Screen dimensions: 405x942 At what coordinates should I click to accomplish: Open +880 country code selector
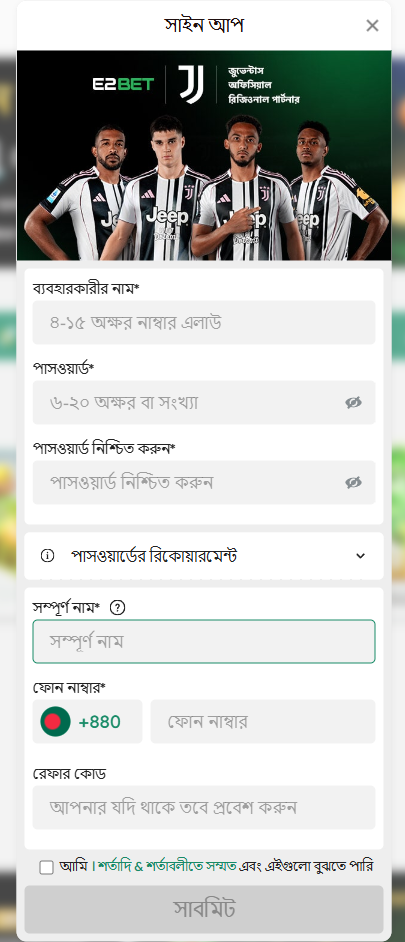pyautogui.click(x=87, y=722)
